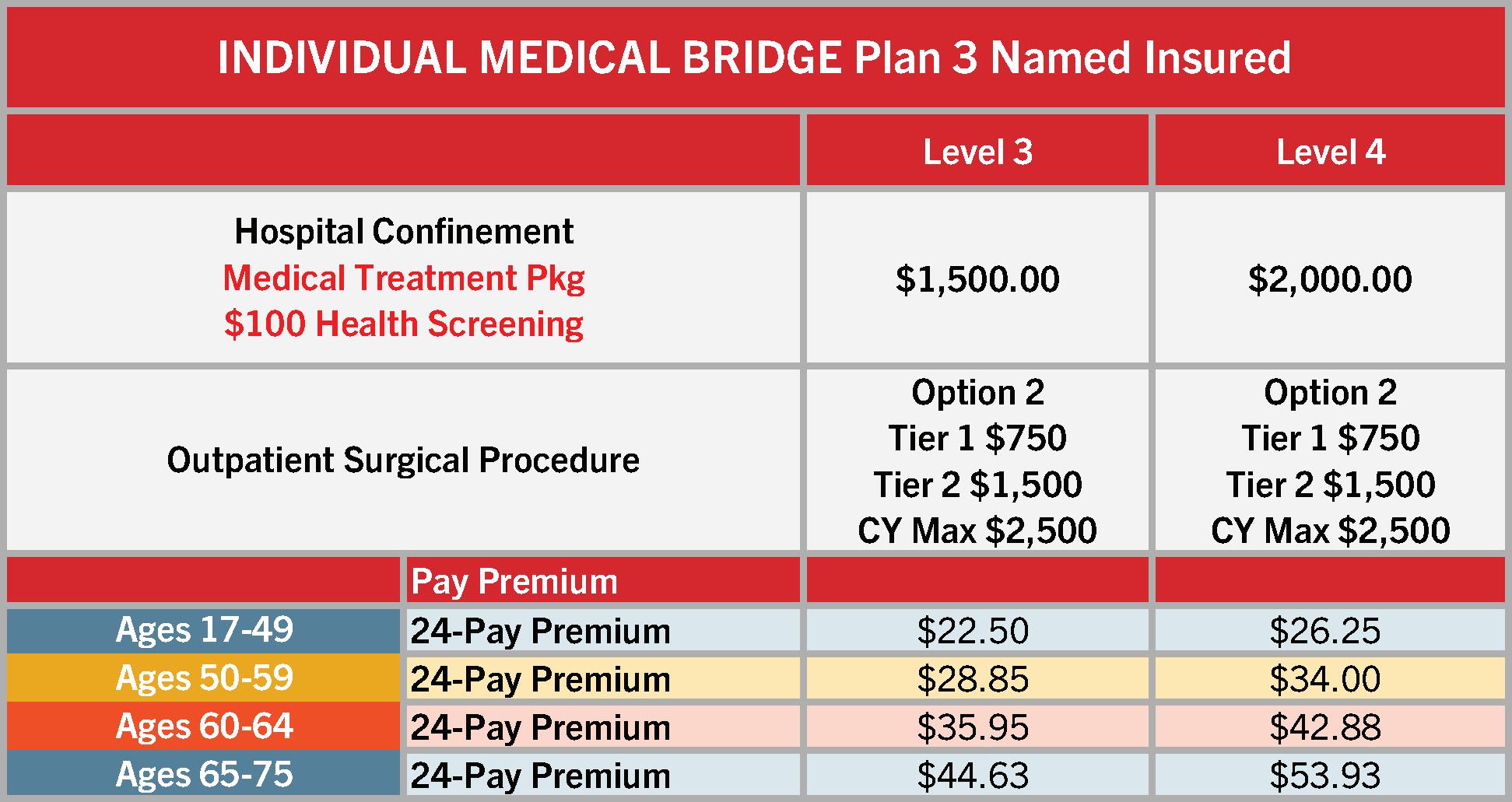This screenshot has height=802, width=1512.
Task: Click the Ages 60-64 orange row label
Action: pyautogui.click(x=204, y=726)
